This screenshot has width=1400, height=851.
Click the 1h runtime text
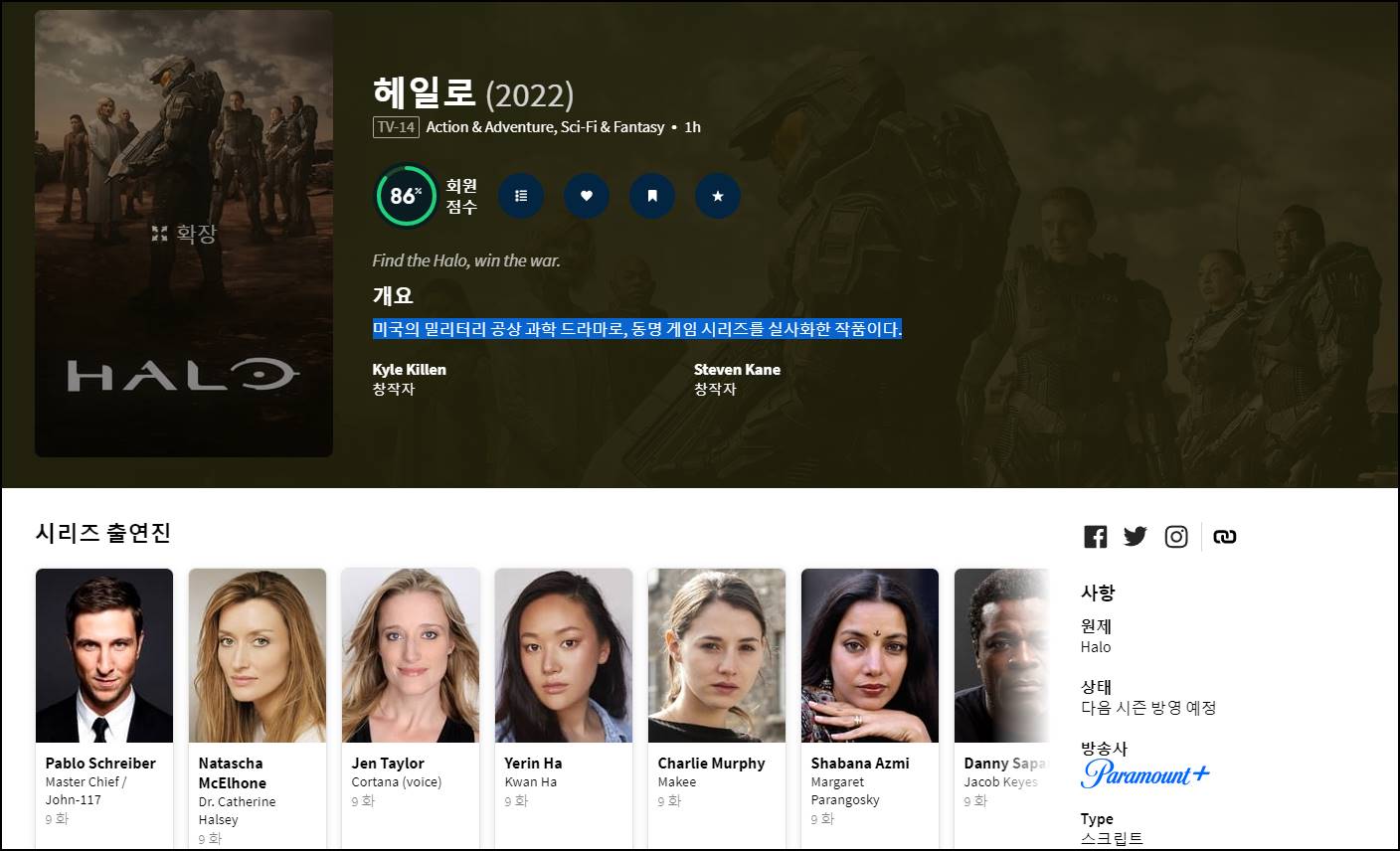tap(692, 127)
